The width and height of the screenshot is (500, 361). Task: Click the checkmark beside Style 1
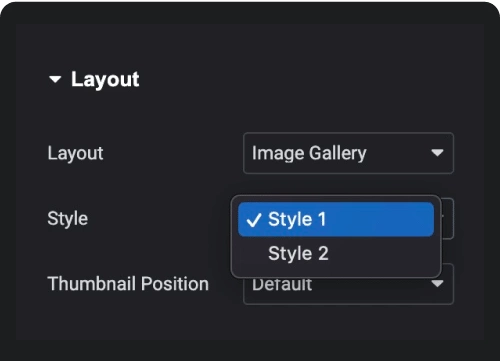(x=253, y=220)
